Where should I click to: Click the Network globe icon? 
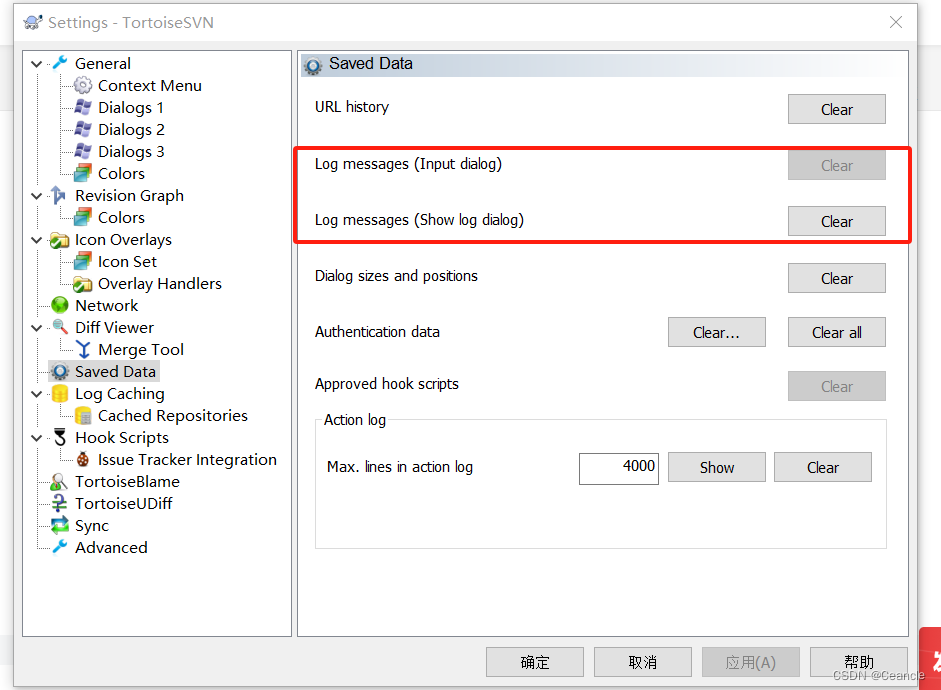(x=60, y=305)
